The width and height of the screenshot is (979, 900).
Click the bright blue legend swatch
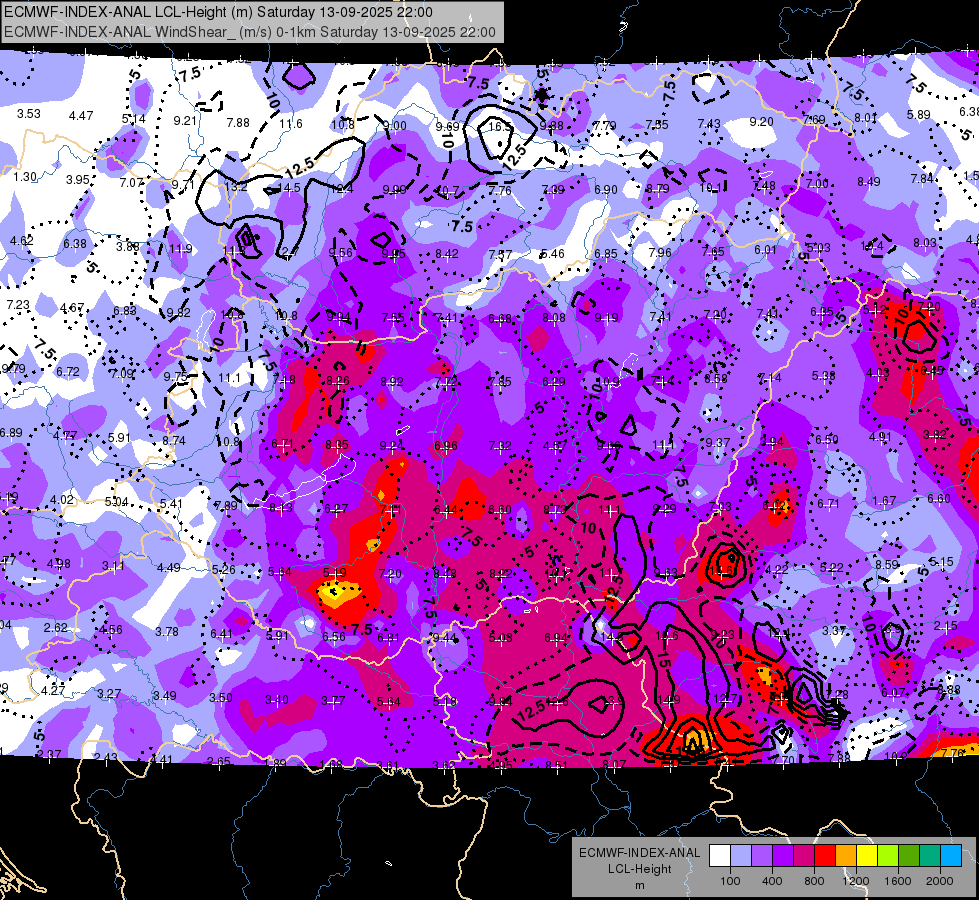pos(952,855)
